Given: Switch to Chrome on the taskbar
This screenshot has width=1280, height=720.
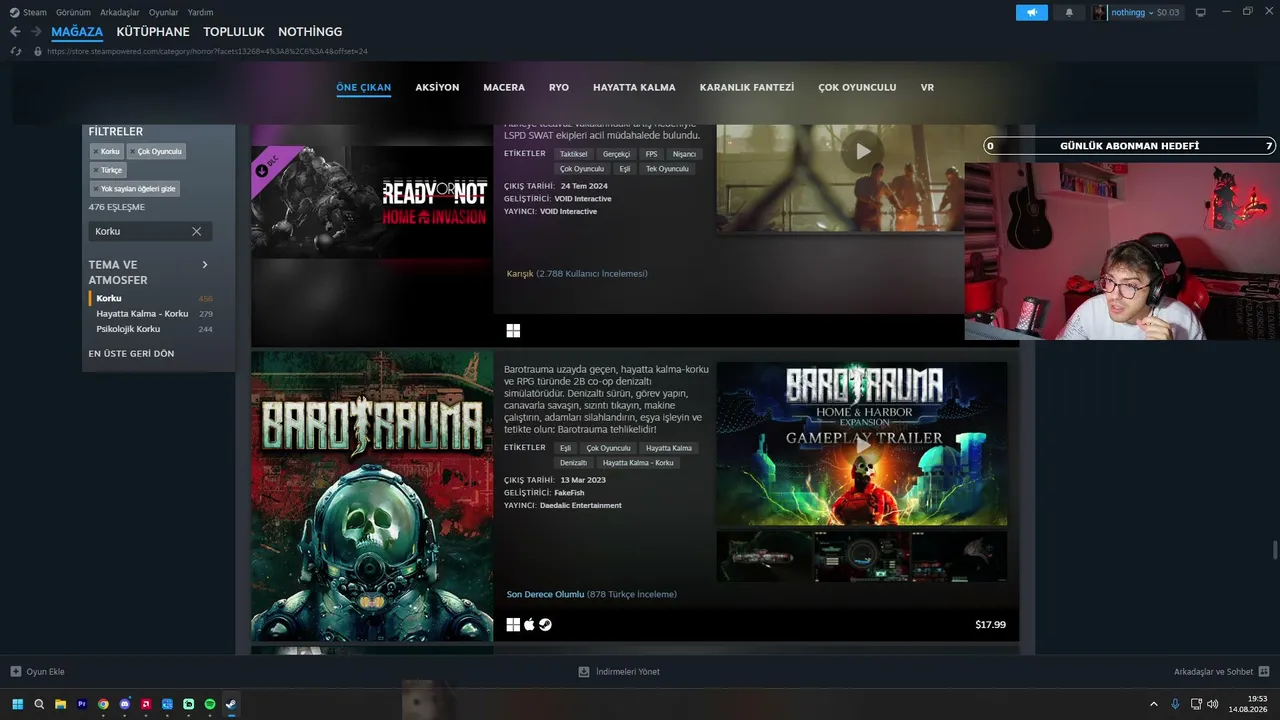Looking at the screenshot, I should (x=103, y=704).
